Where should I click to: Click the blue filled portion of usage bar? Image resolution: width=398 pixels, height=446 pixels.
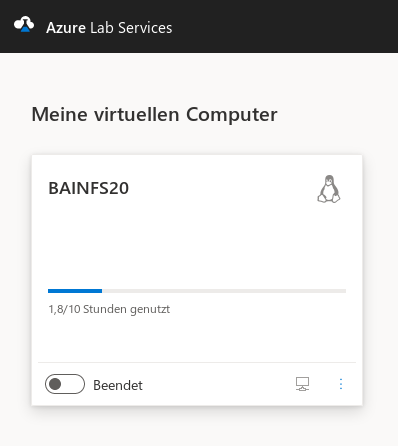(75, 291)
